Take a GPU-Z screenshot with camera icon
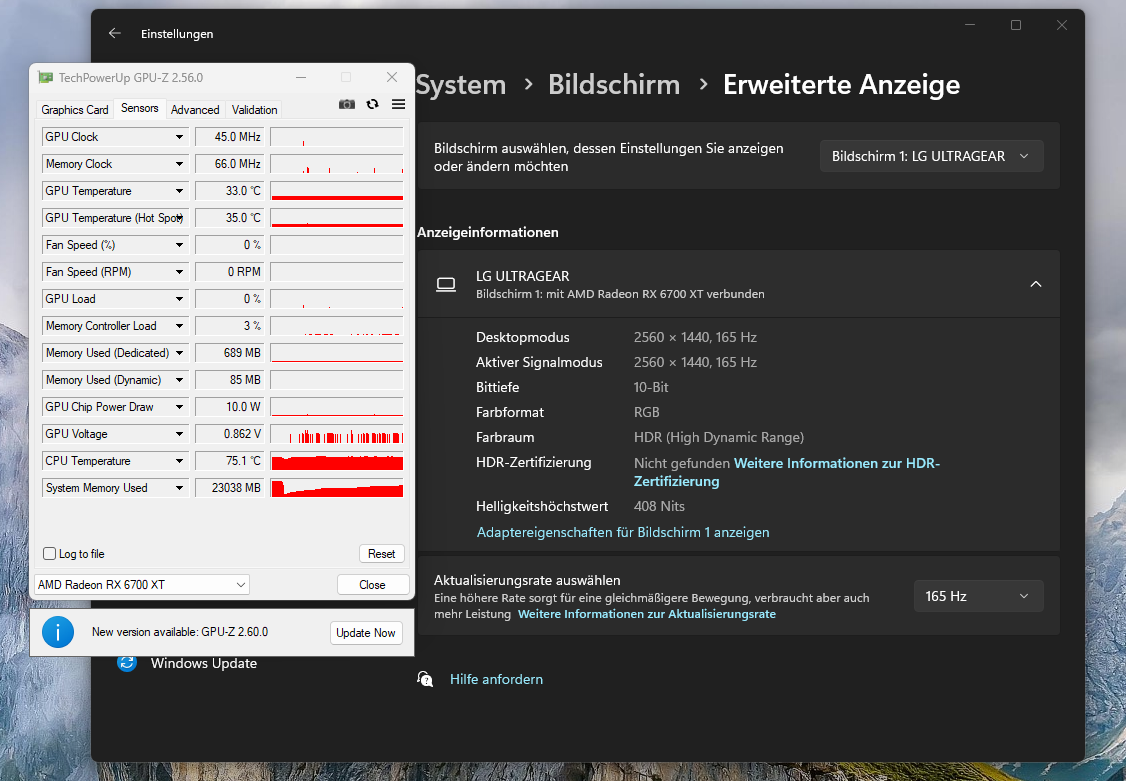This screenshot has height=781, width=1126. click(347, 105)
